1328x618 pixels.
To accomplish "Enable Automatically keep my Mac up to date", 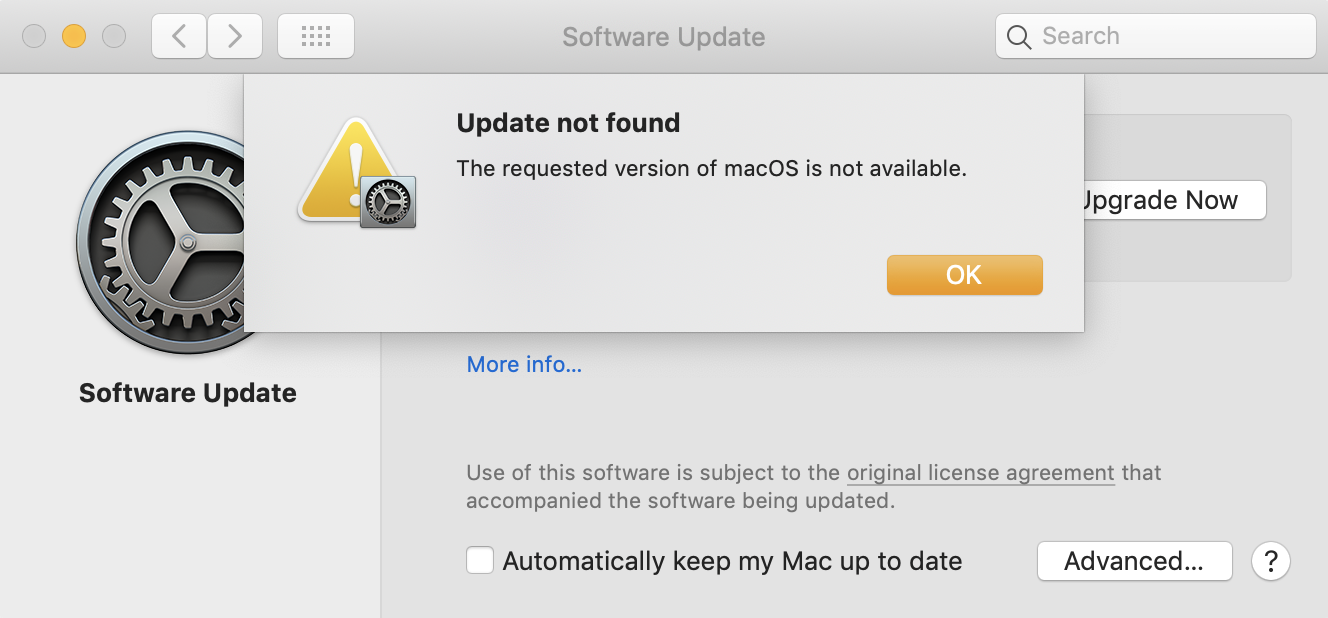I will tap(480, 561).
